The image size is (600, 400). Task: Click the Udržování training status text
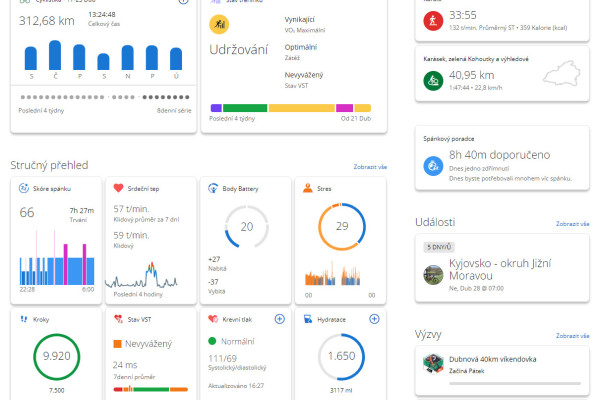coord(238,50)
